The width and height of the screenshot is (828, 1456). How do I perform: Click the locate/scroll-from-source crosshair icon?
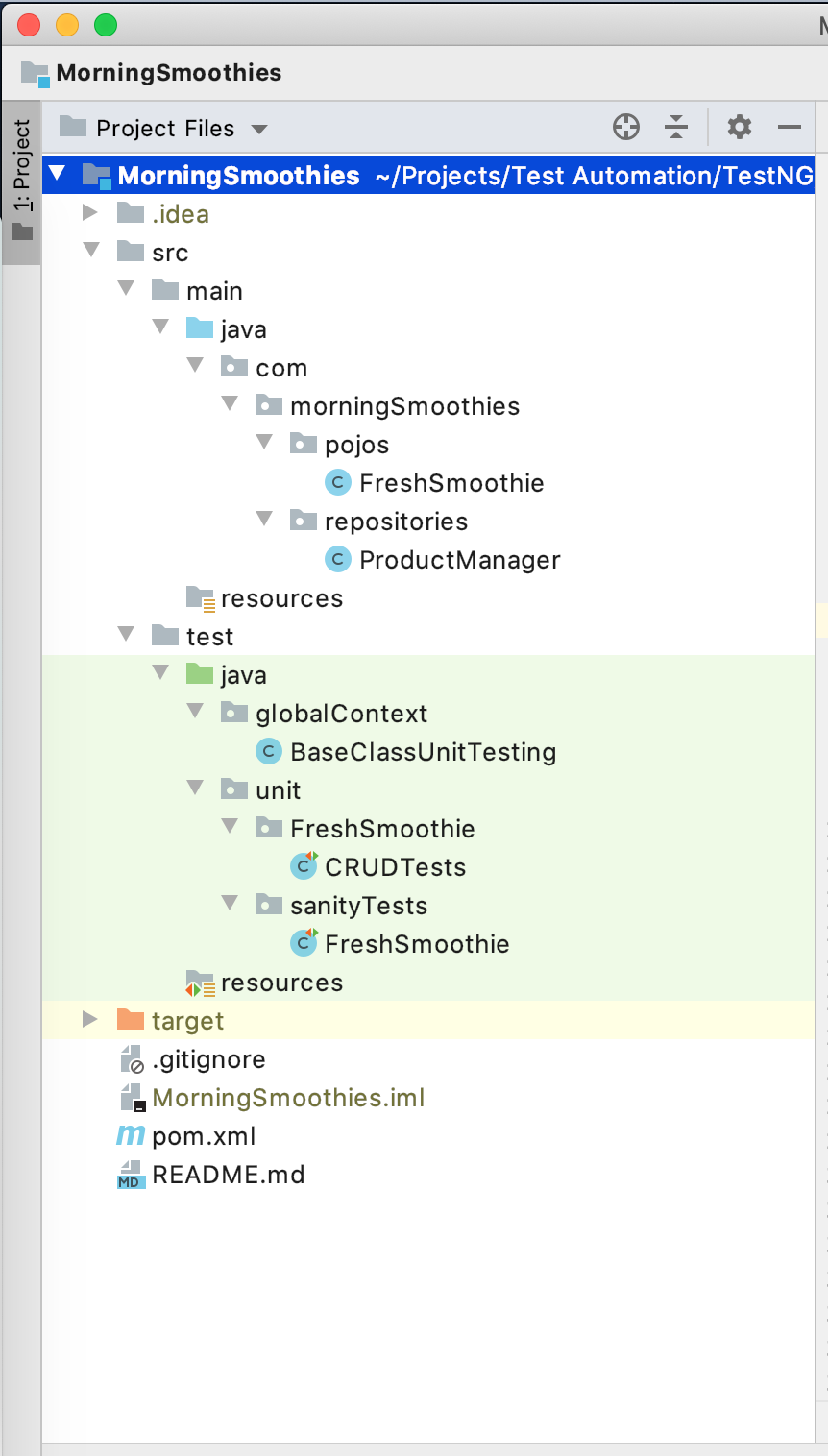pos(626,127)
